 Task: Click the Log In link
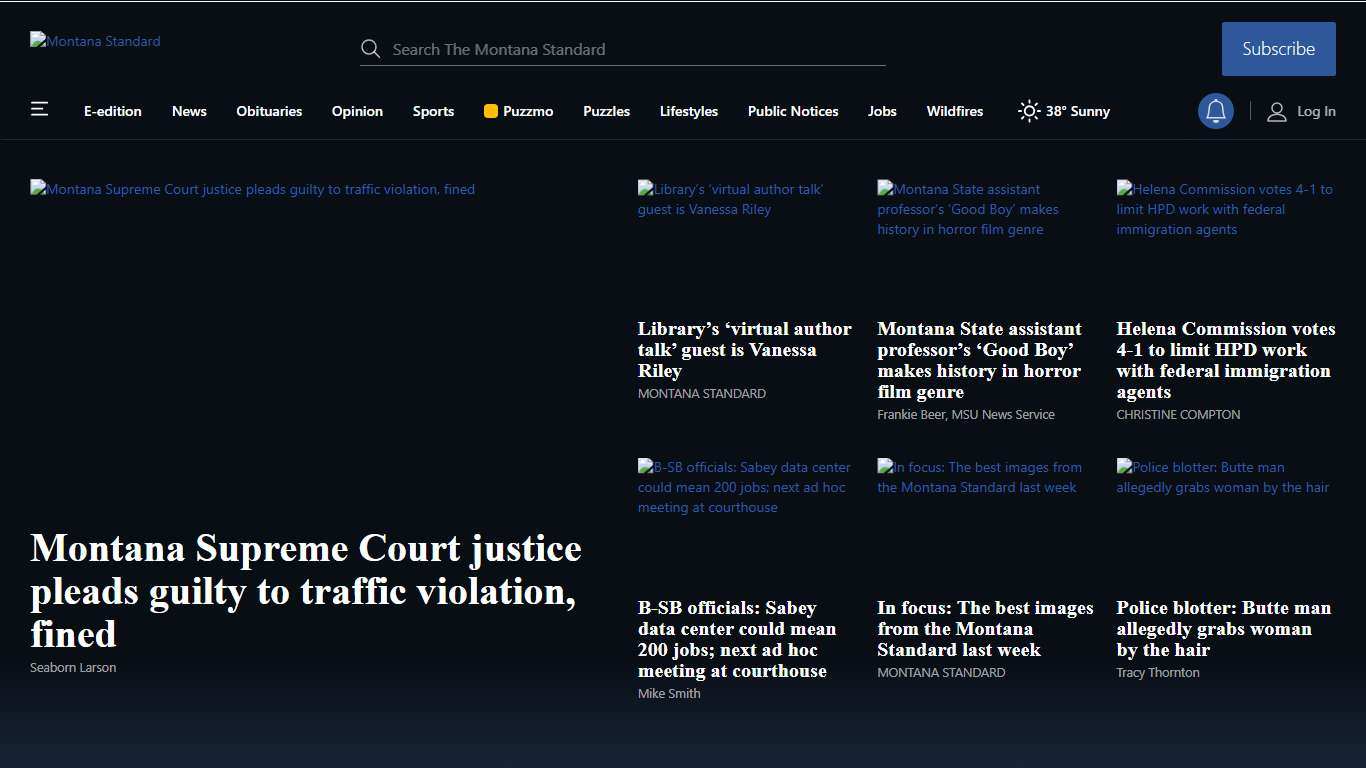[1316, 112]
